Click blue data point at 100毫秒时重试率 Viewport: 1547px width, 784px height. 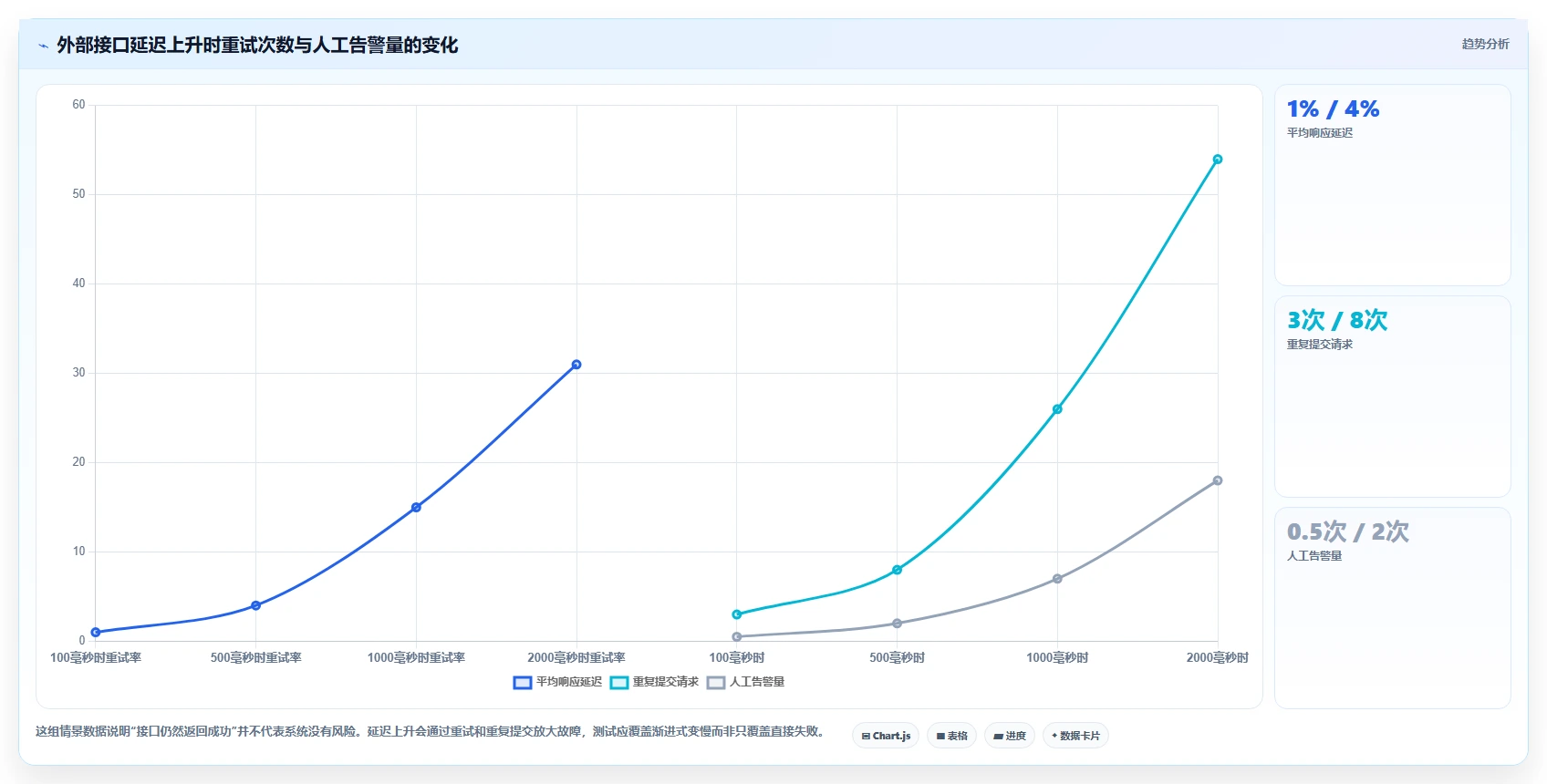tap(96, 632)
